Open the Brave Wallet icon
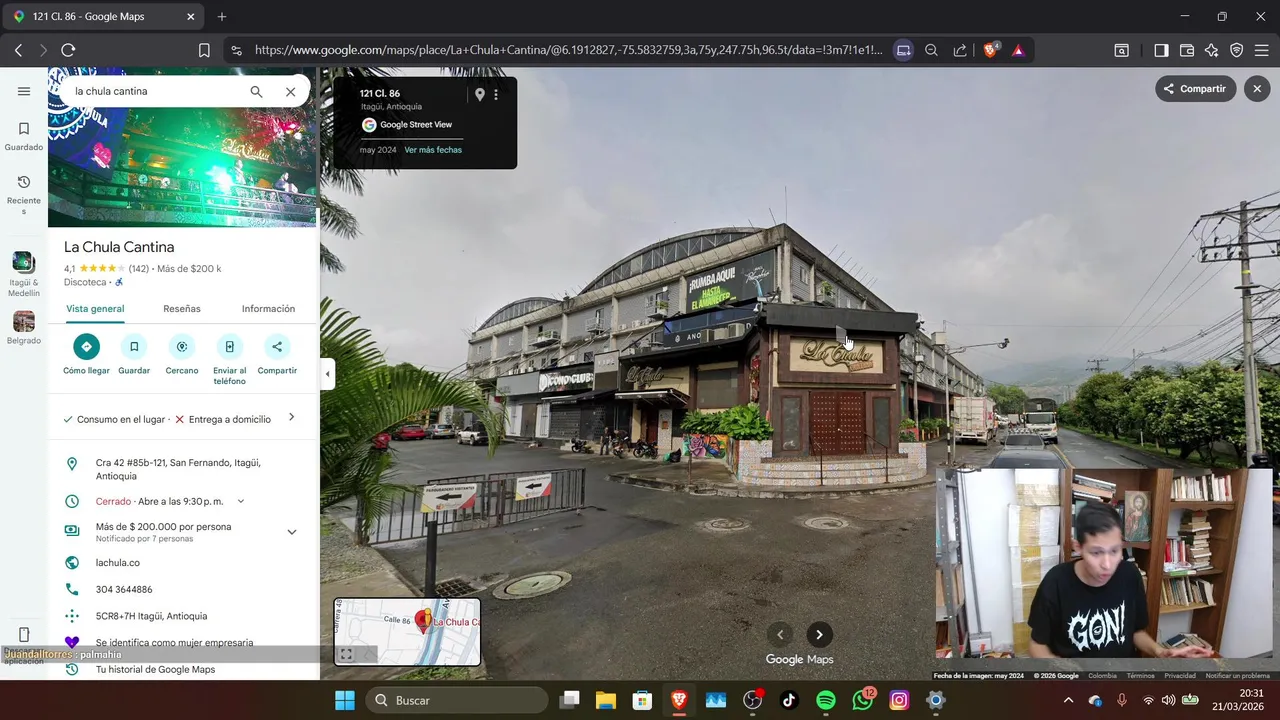 tap(1187, 50)
